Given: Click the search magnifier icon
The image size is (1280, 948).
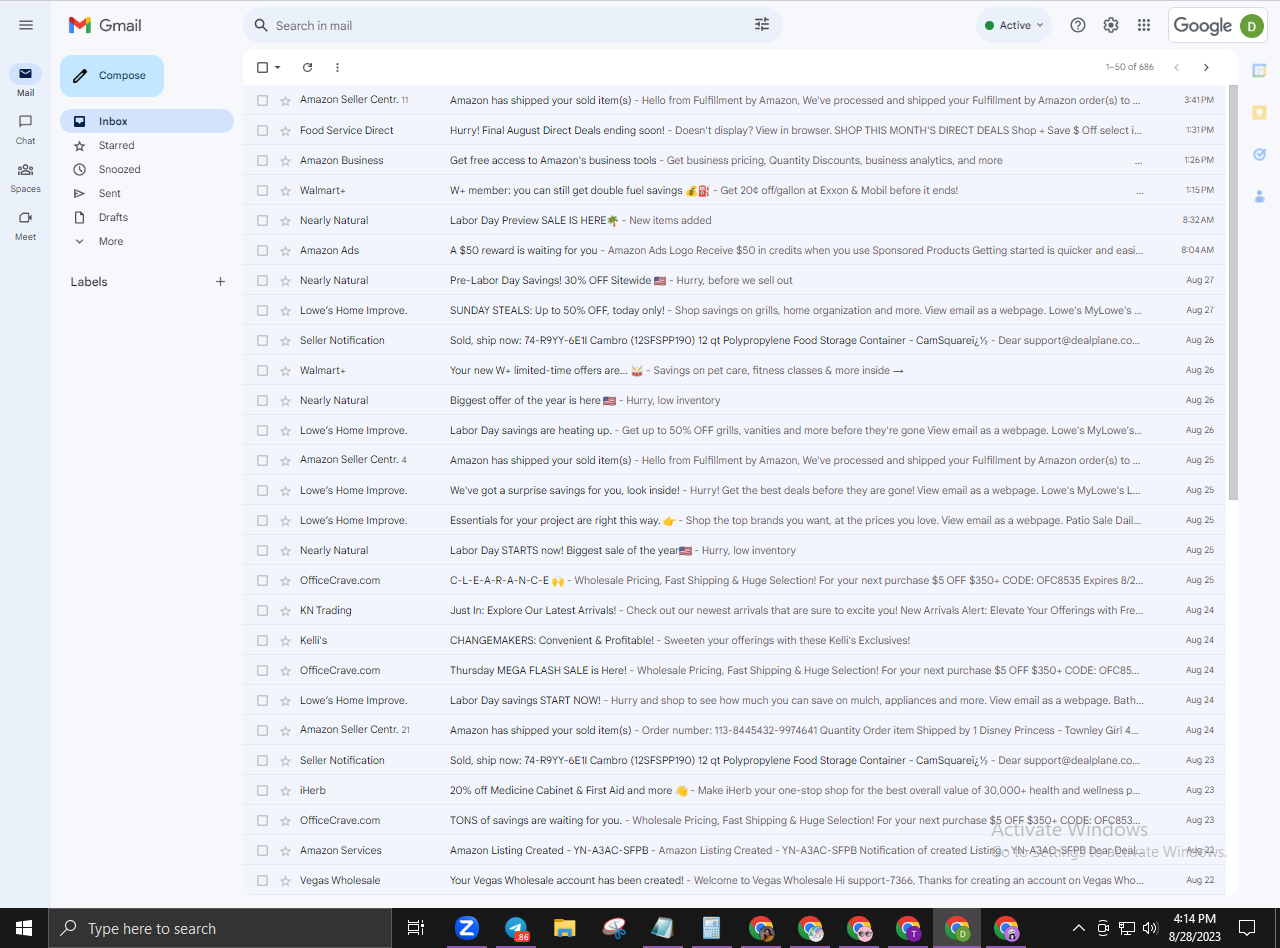Looking at the screenshot, I should (x=261, y=25).
